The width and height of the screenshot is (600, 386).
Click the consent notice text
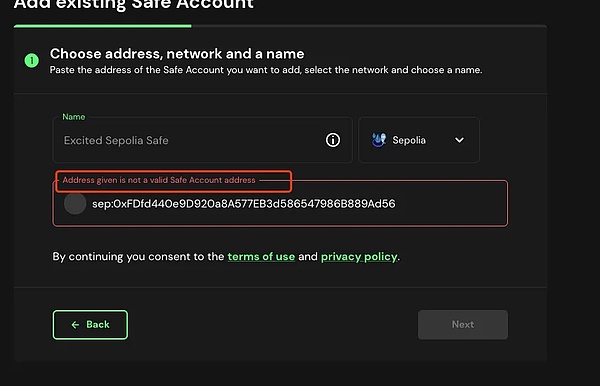(x=226, y=256)
